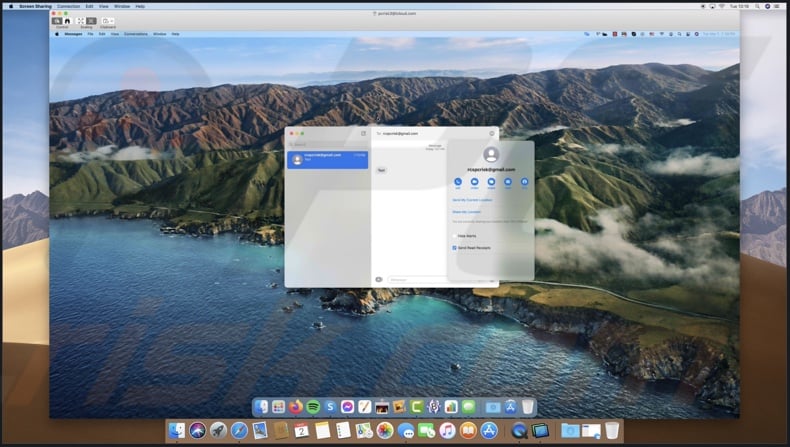Open Maps from the local dock
790x447 pixels.
364,430
